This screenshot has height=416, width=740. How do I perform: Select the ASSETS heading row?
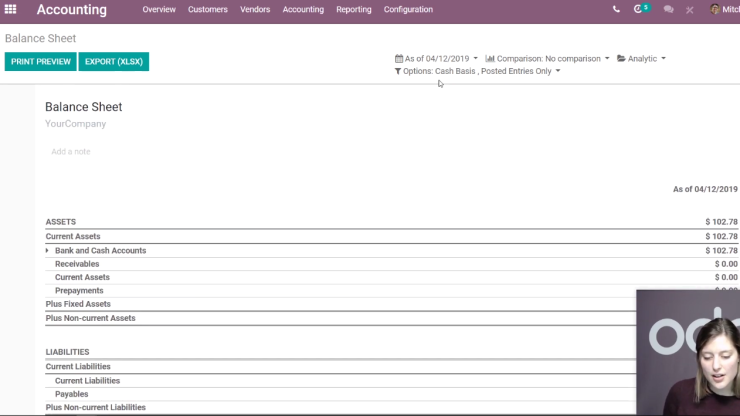[x=391, y=222]
